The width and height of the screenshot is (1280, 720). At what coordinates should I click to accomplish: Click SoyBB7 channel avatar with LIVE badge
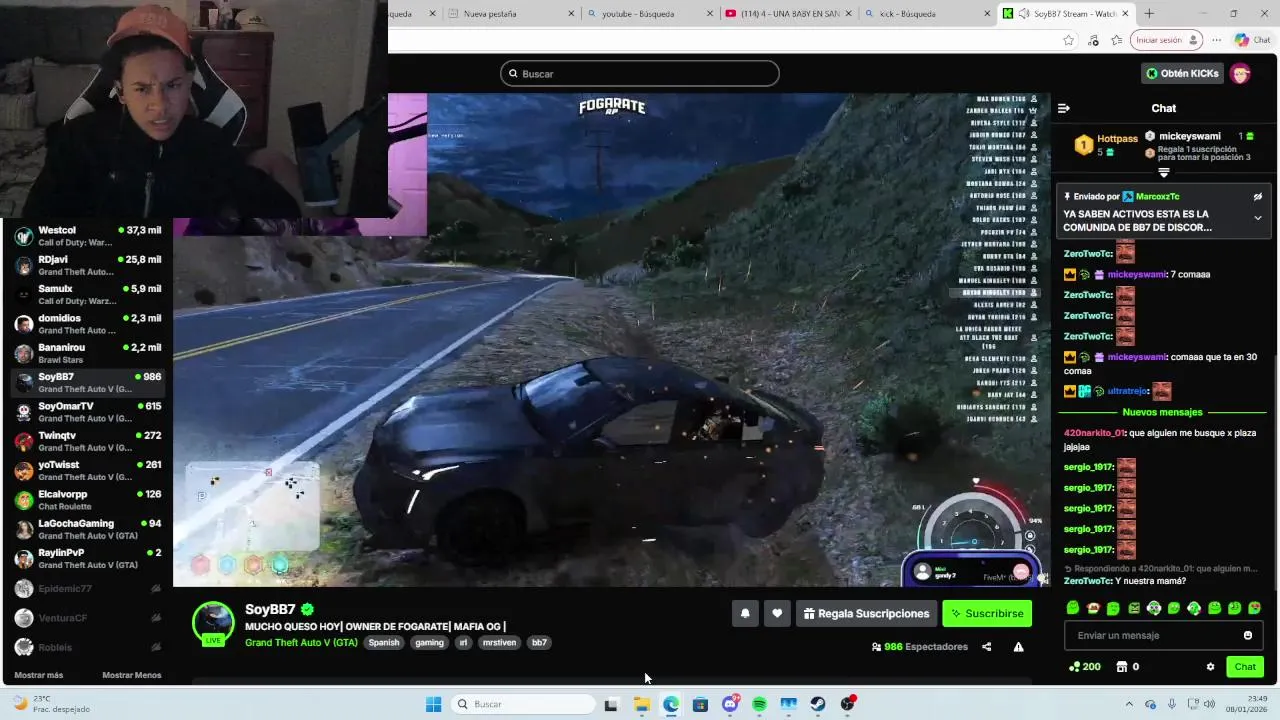pos(213,624)
